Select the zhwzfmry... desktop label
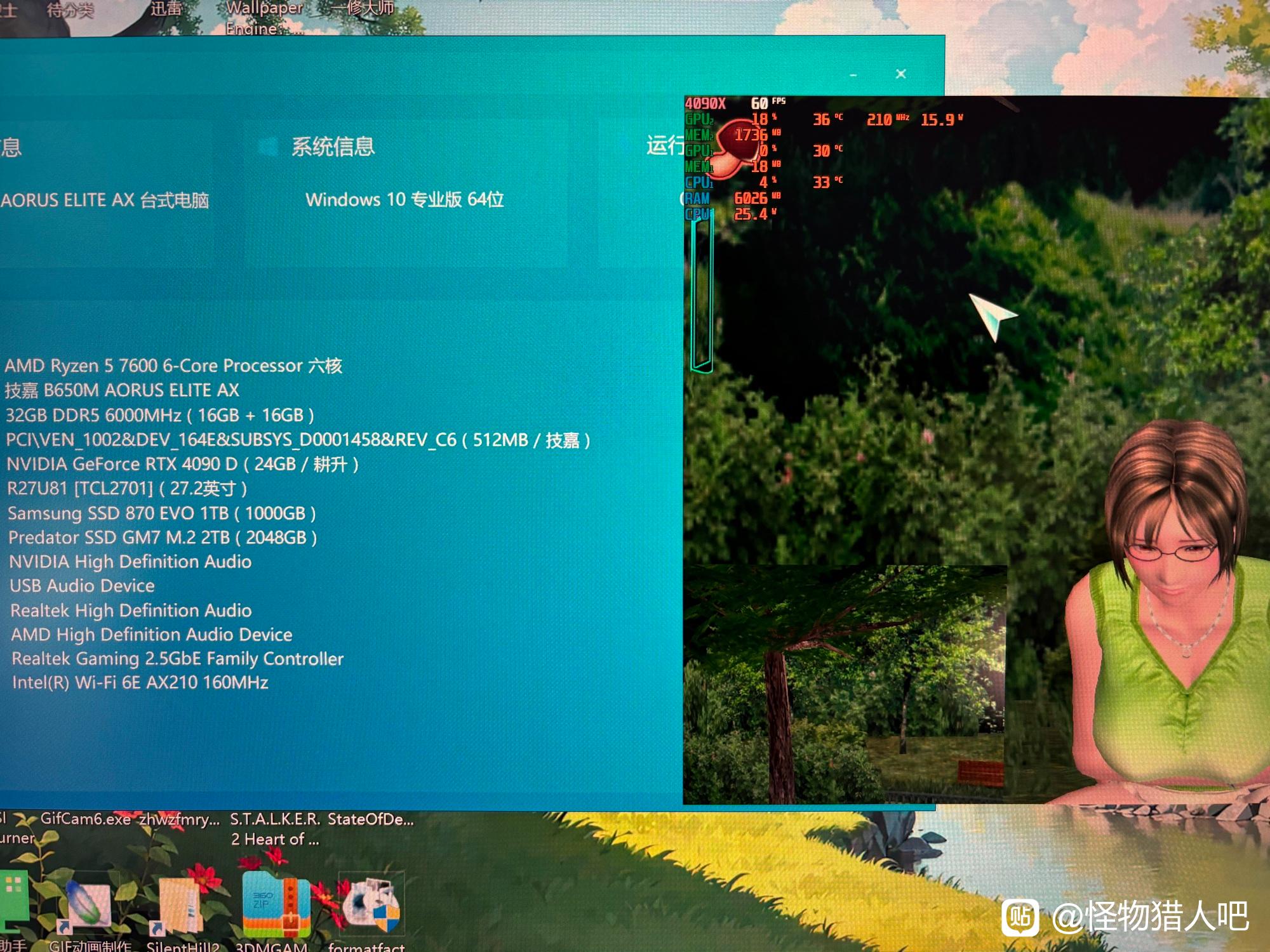The image size is (1270, 952). [180, 819]
